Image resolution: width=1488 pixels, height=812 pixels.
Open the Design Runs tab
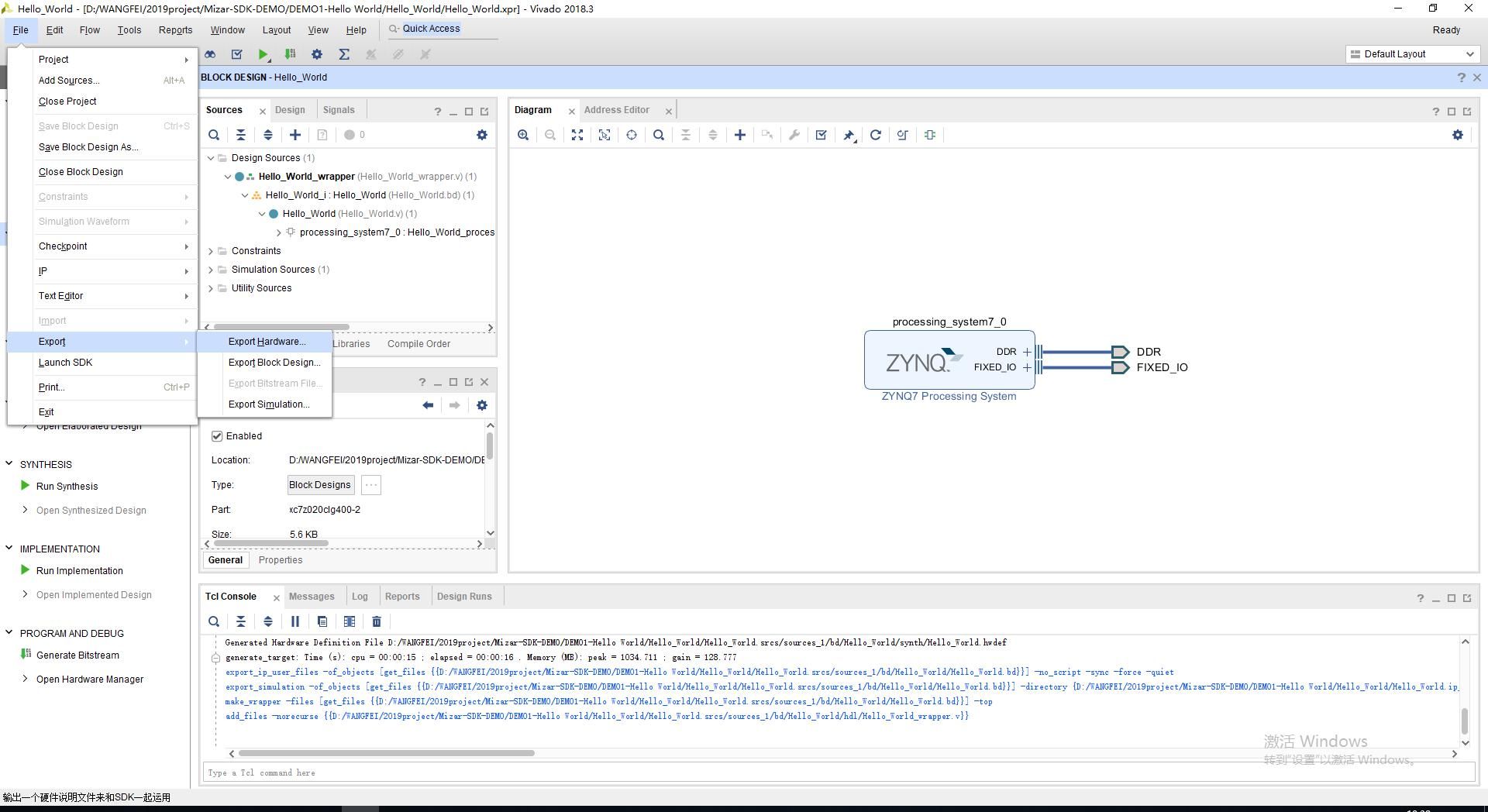point(464,597)
